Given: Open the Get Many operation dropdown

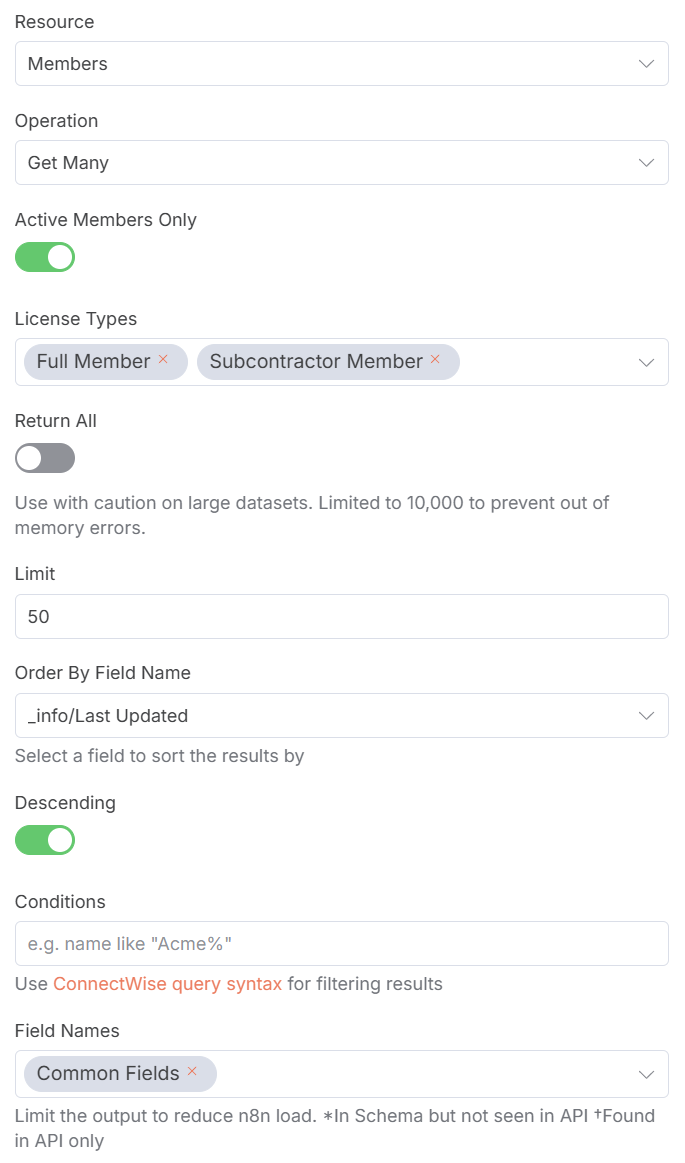Looking at the screenshot, I should 320,163.
